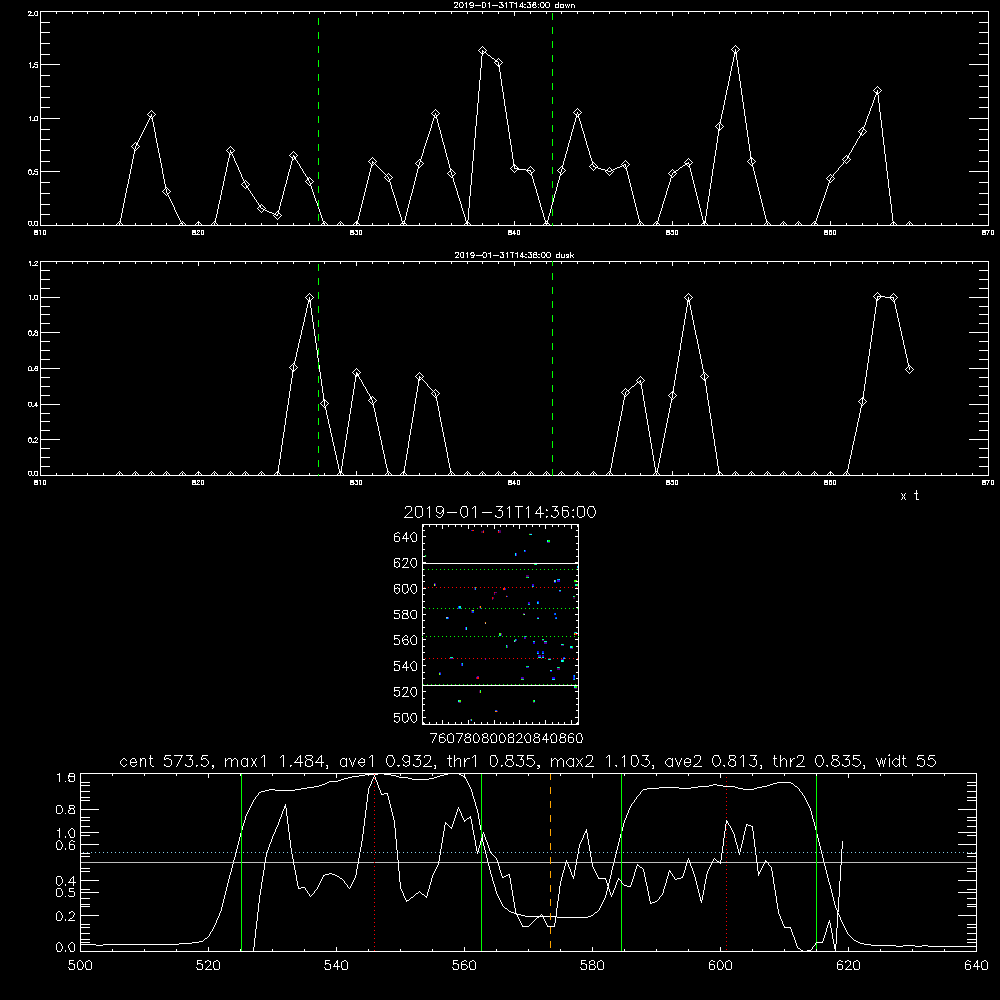Click the green vertical line at 525 in bottom plot
Image resolution: width=1000 pixels, height=1000 pixels.
(x=241, y=862)
